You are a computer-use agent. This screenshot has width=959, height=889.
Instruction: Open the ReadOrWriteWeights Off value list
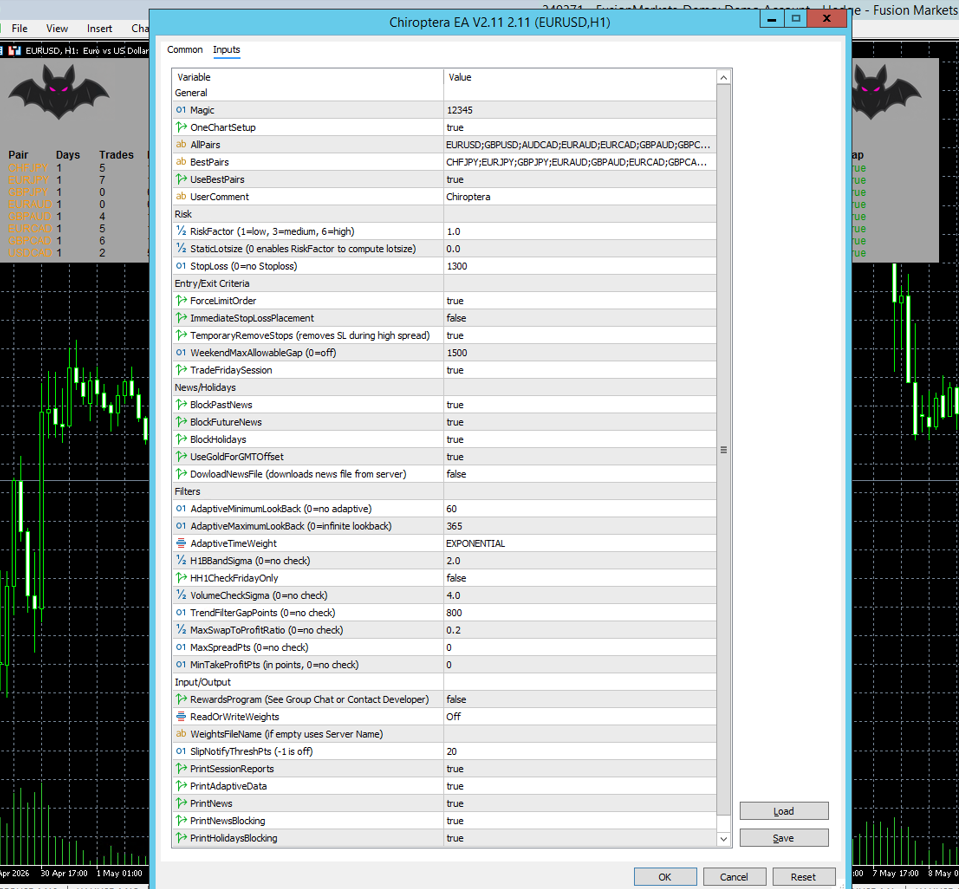579,717
